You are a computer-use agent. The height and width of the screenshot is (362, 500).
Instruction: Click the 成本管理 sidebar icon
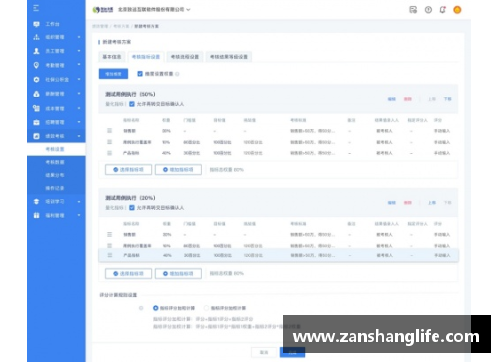[x=36, y=108]
